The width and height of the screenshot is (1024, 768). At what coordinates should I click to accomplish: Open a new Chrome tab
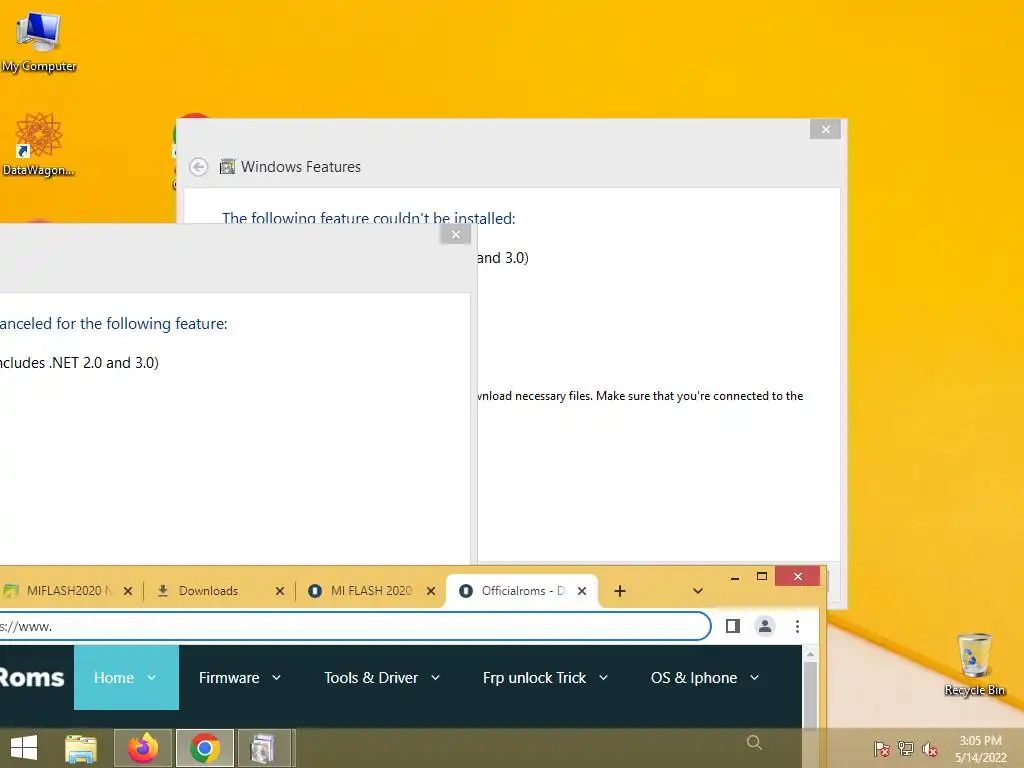620,591
